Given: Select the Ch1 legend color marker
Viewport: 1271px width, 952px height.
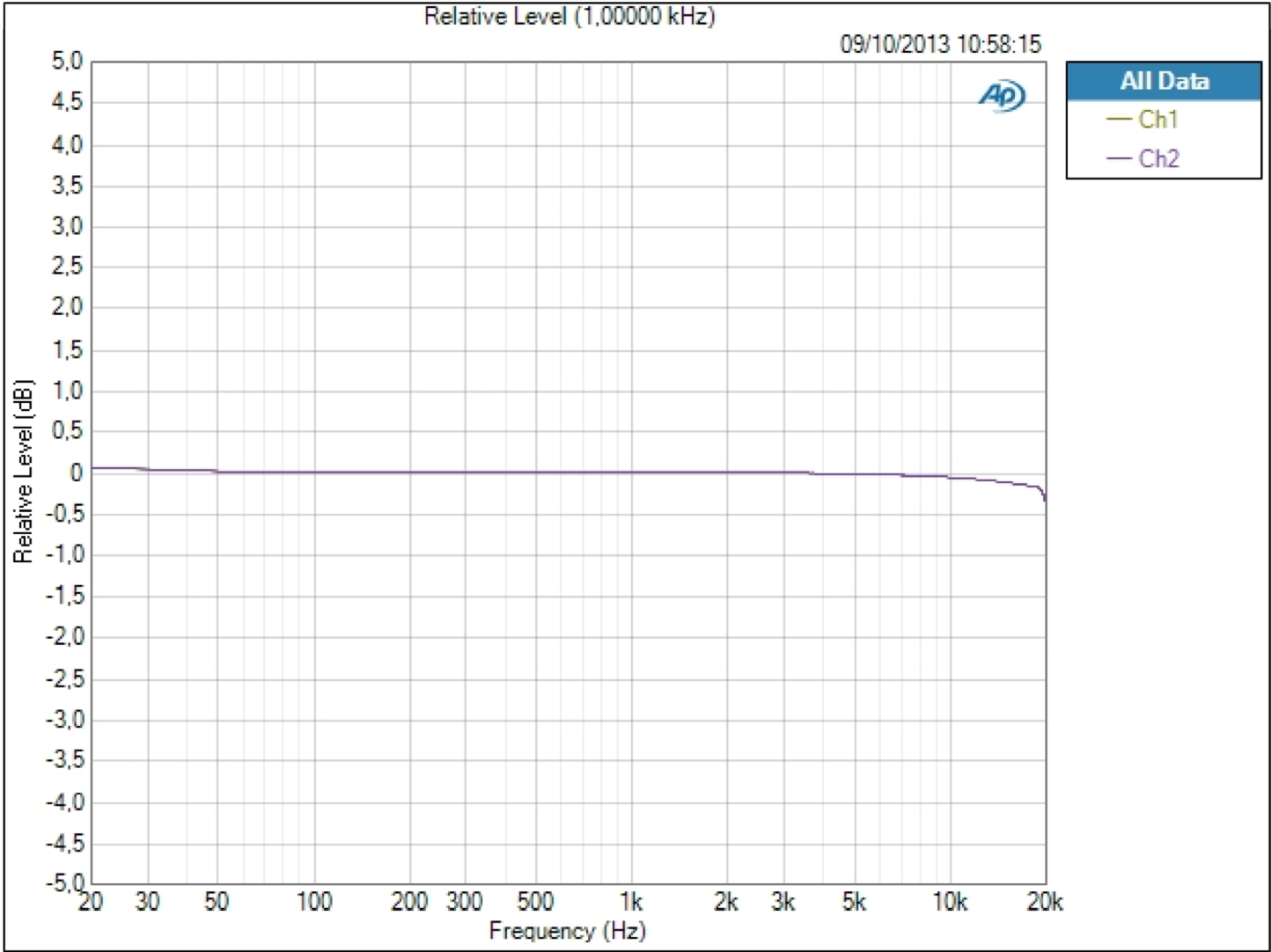Looking at the screenshot, I should pos(1120,120).
